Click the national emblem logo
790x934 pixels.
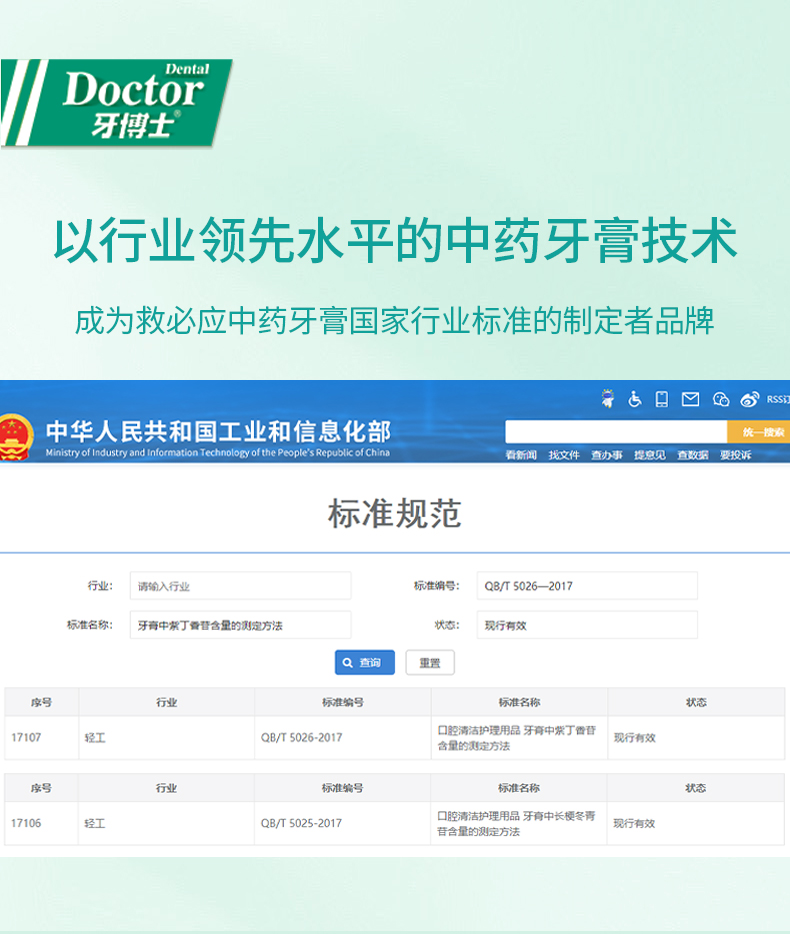pyautogui.click(x=15, y=435)
